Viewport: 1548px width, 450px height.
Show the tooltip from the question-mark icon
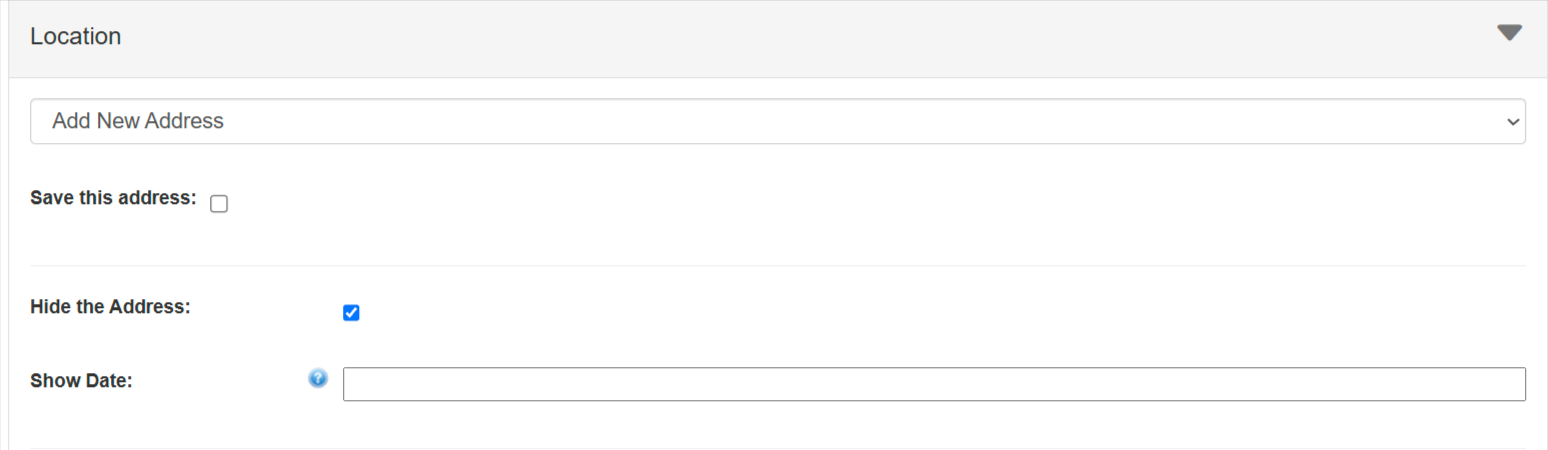pos(318,378)
